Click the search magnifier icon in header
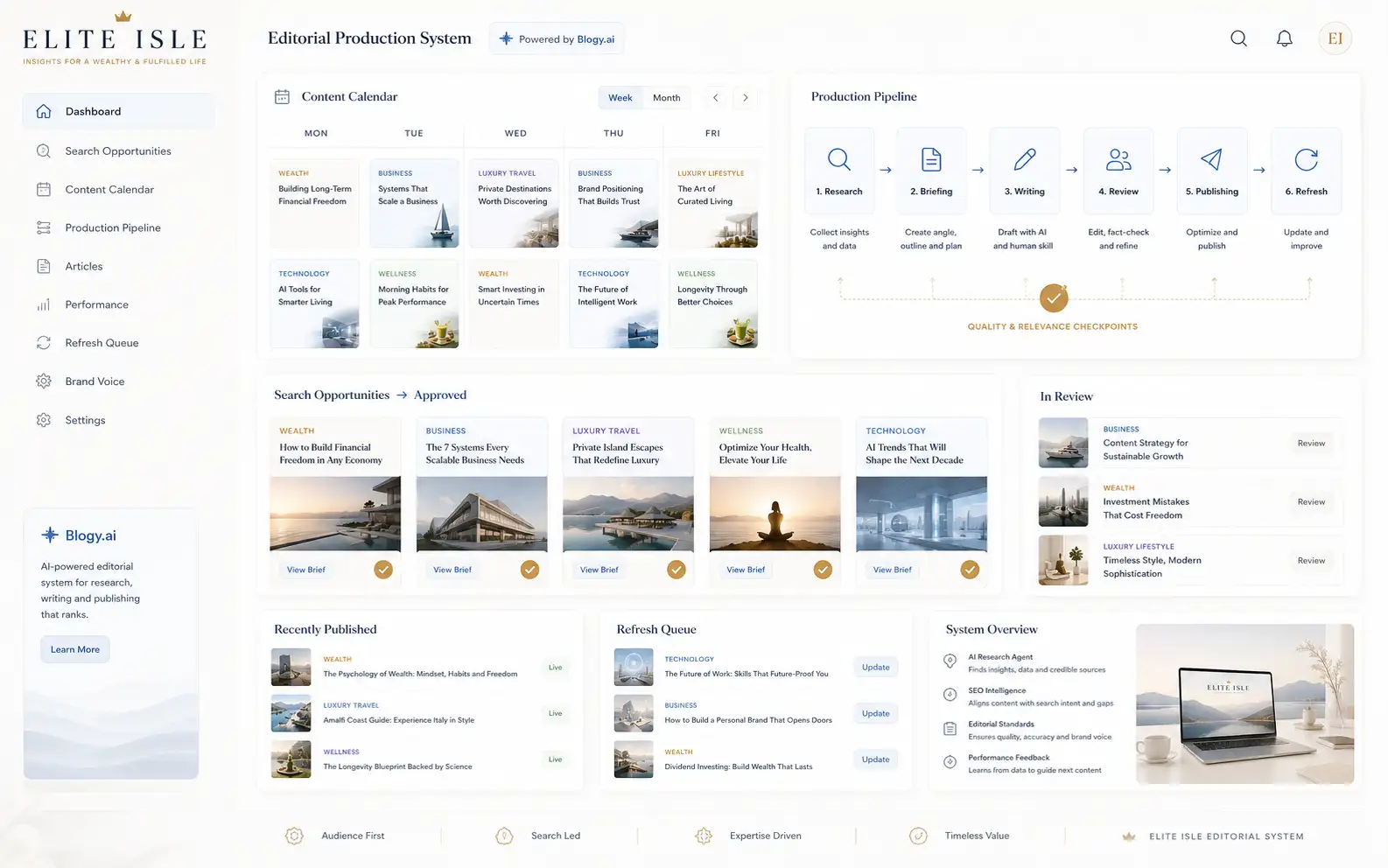 [x=1238, y=38]
